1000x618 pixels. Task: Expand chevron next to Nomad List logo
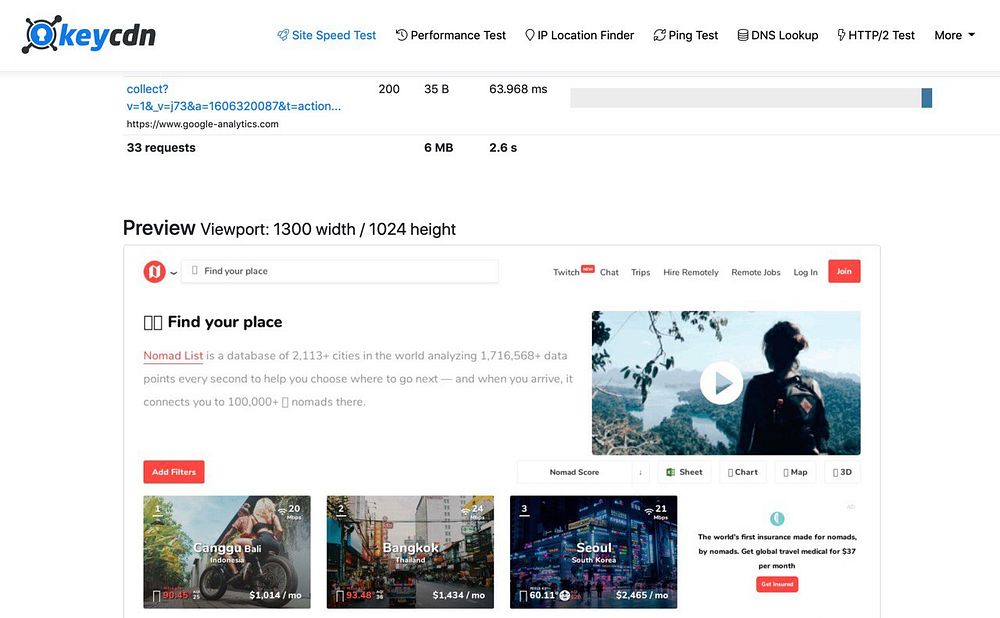pos(173,273)
